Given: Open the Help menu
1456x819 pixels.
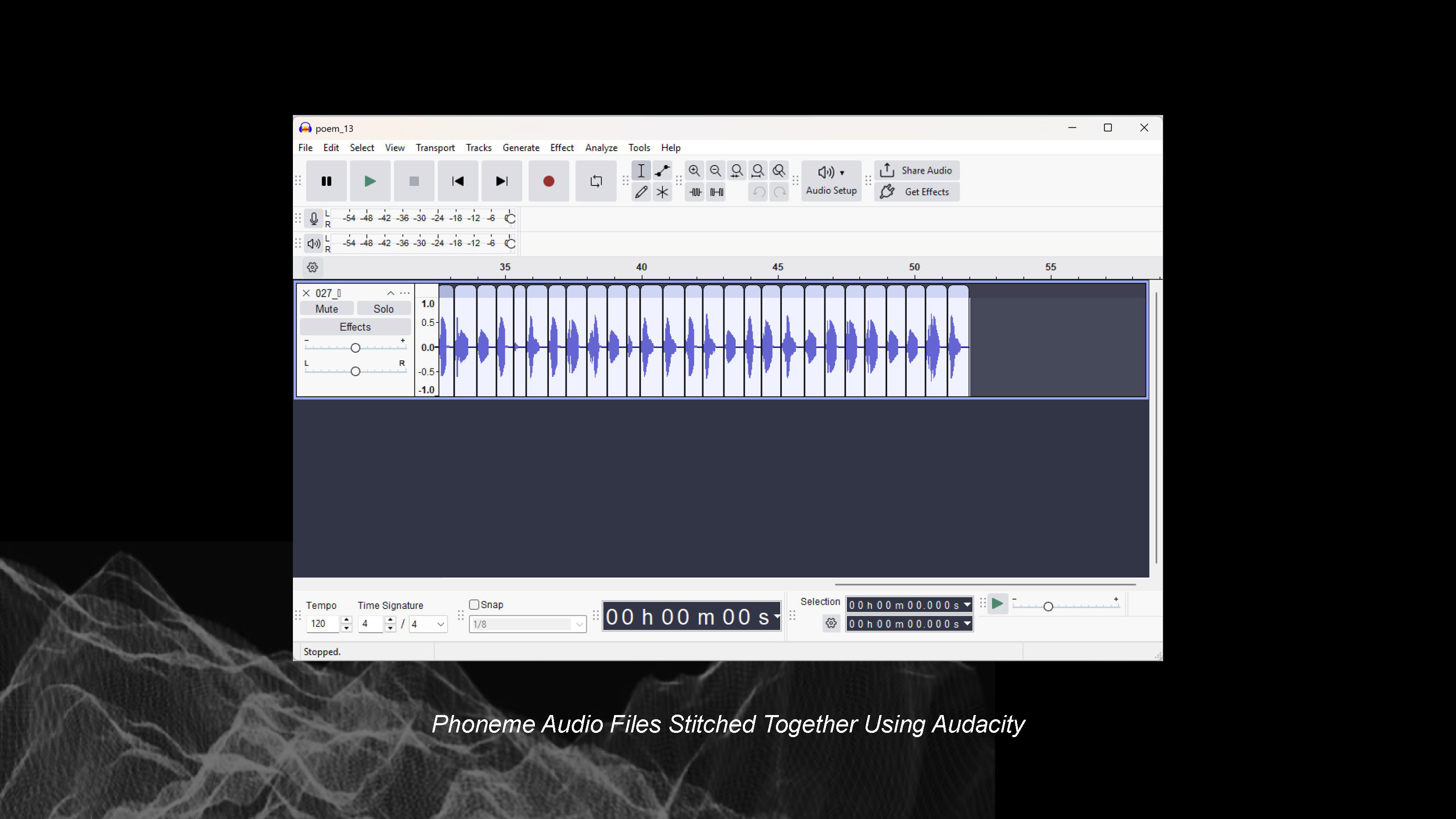Looking at the screenshot, I should (x=670, y=148).
